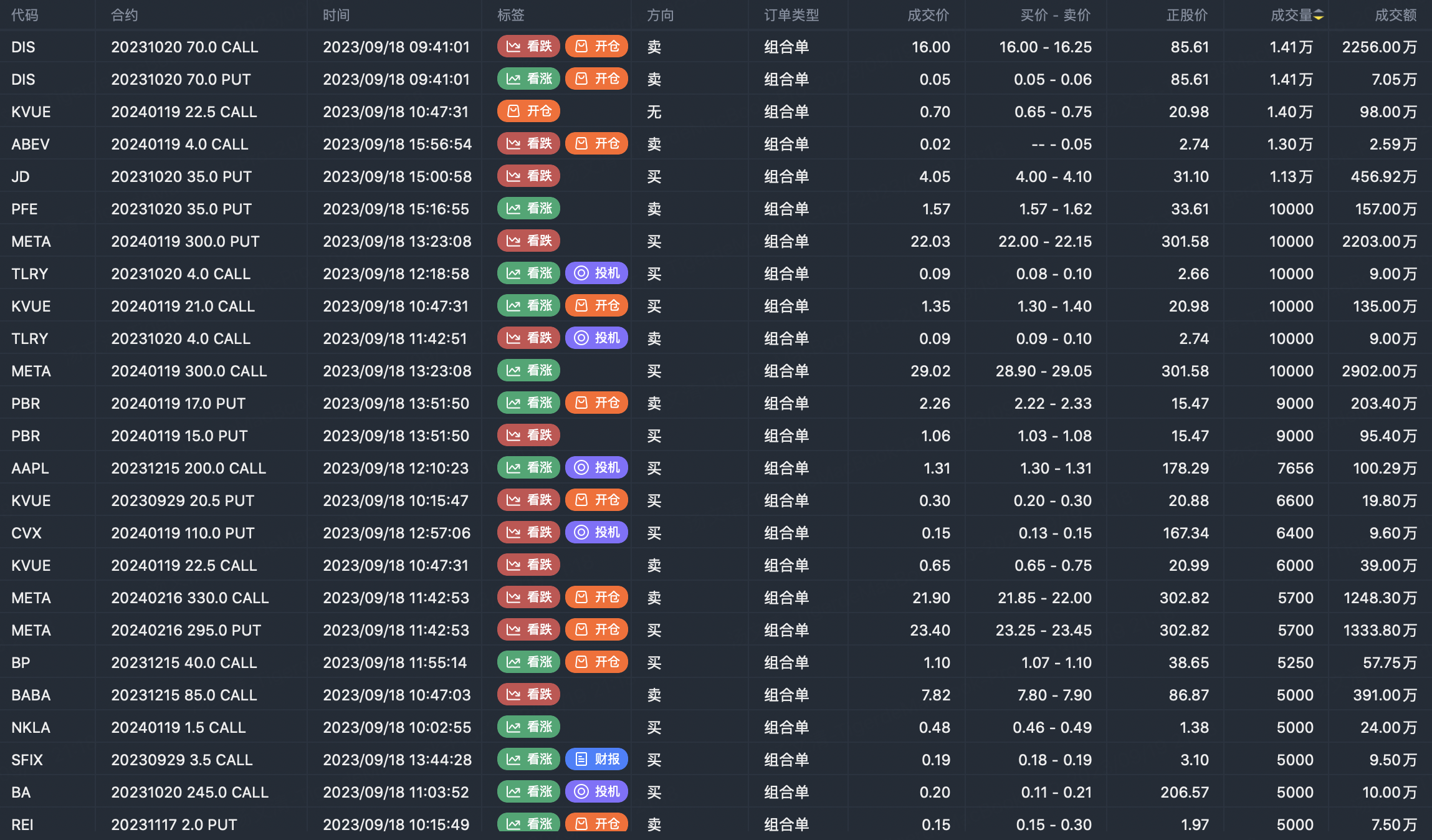Click the 看跌 tag on DIS CALL row
The height and width of the screenshot is (840, 1432).
[x=528, y=47]
